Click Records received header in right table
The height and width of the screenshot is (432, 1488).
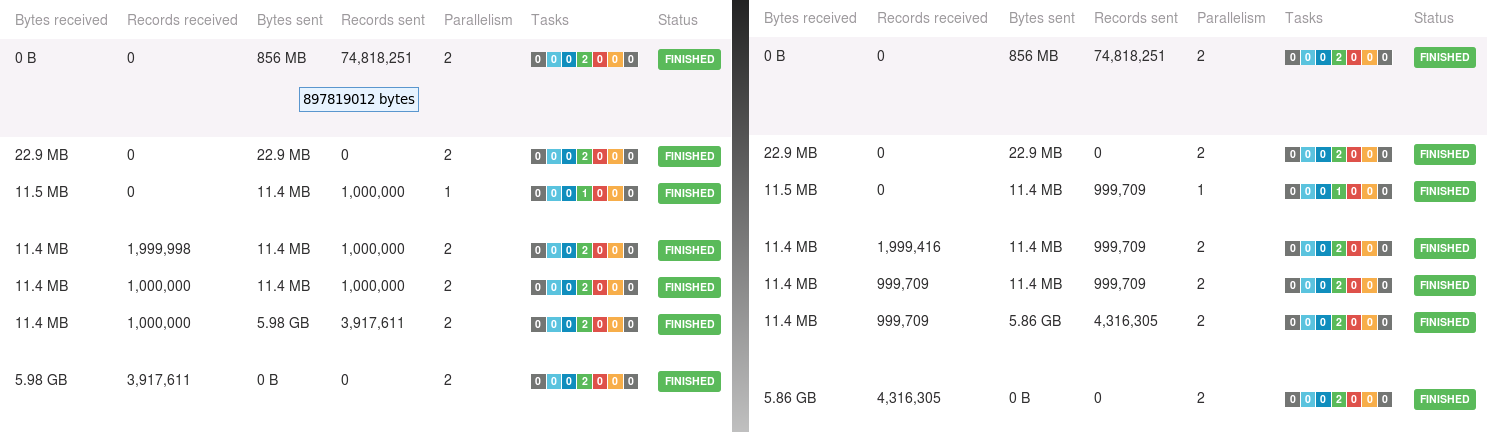tap(932, 18)
